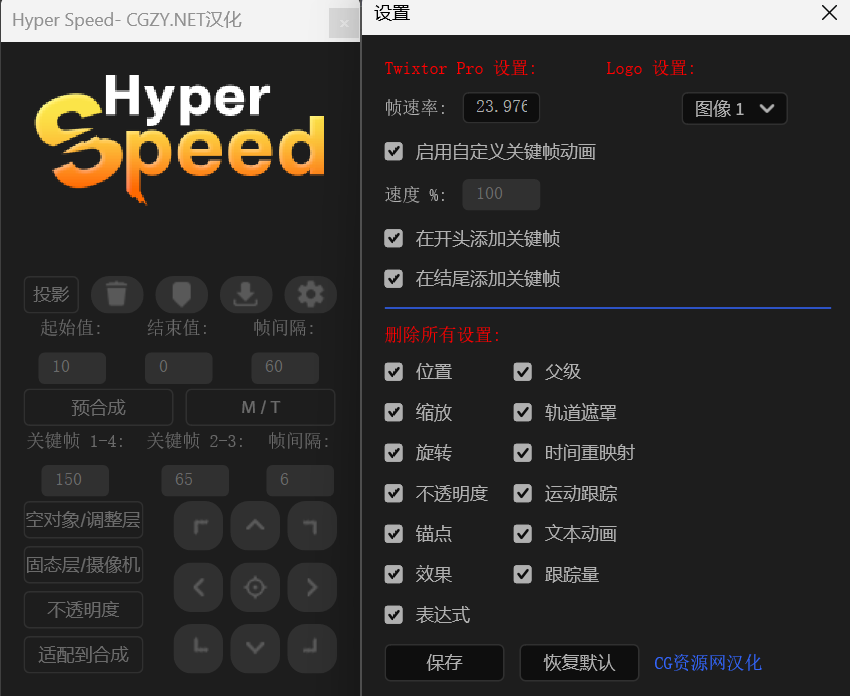
Task: Uncheck the 文本动画 checkbox
Action: coord(523,533)
